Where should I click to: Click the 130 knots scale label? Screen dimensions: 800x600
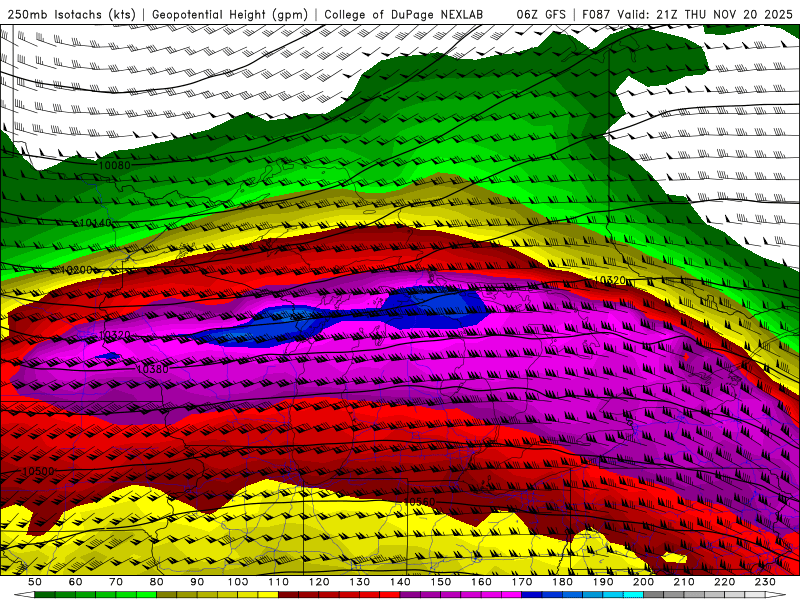point(360,582)
